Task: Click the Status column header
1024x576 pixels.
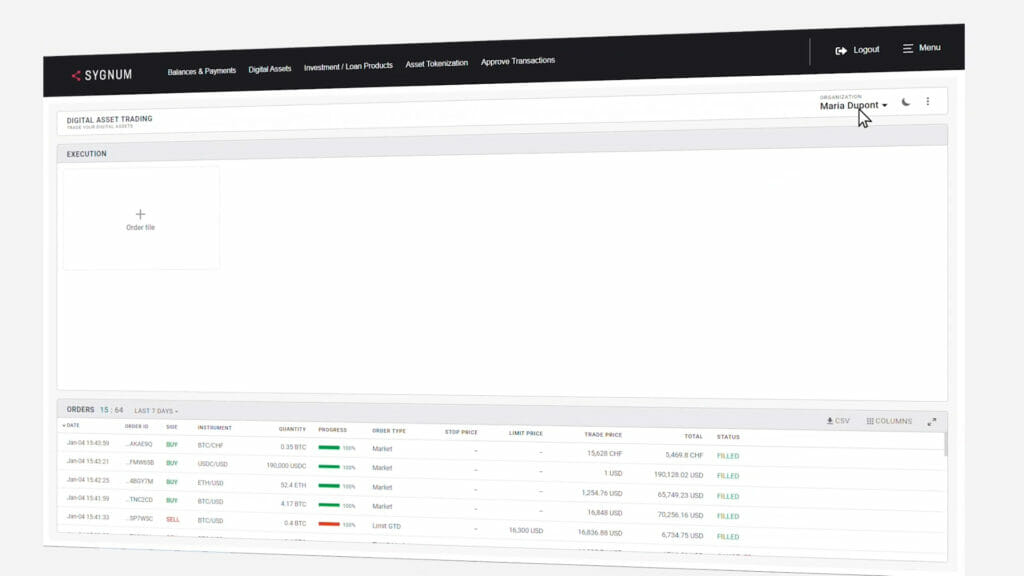Action: (728, 437)
